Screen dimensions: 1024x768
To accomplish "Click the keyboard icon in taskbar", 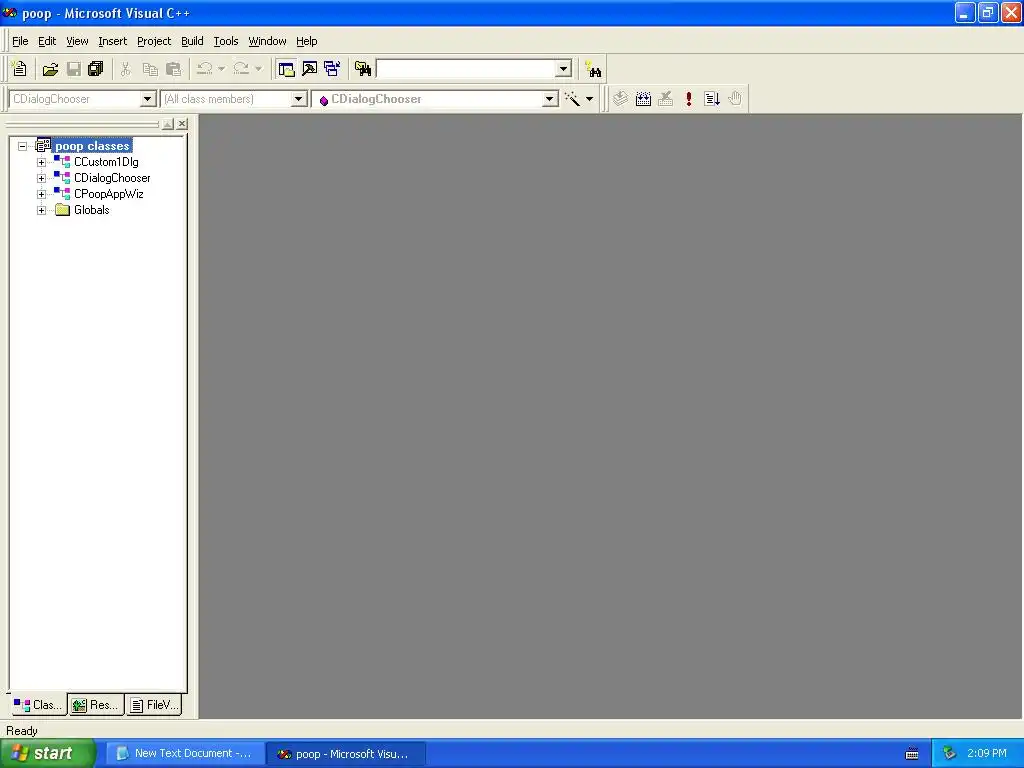I will pos(912,754).
